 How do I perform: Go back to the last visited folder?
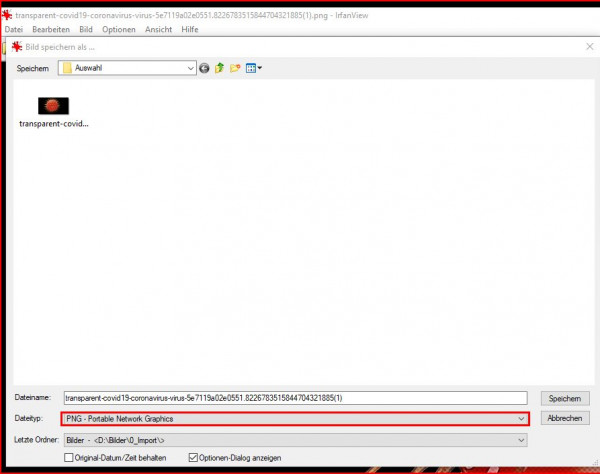tap(204, 68)
